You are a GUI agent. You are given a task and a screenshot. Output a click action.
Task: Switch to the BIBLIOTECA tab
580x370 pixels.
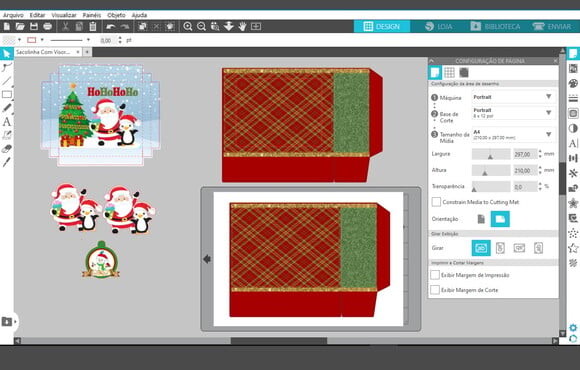(496, 26)
